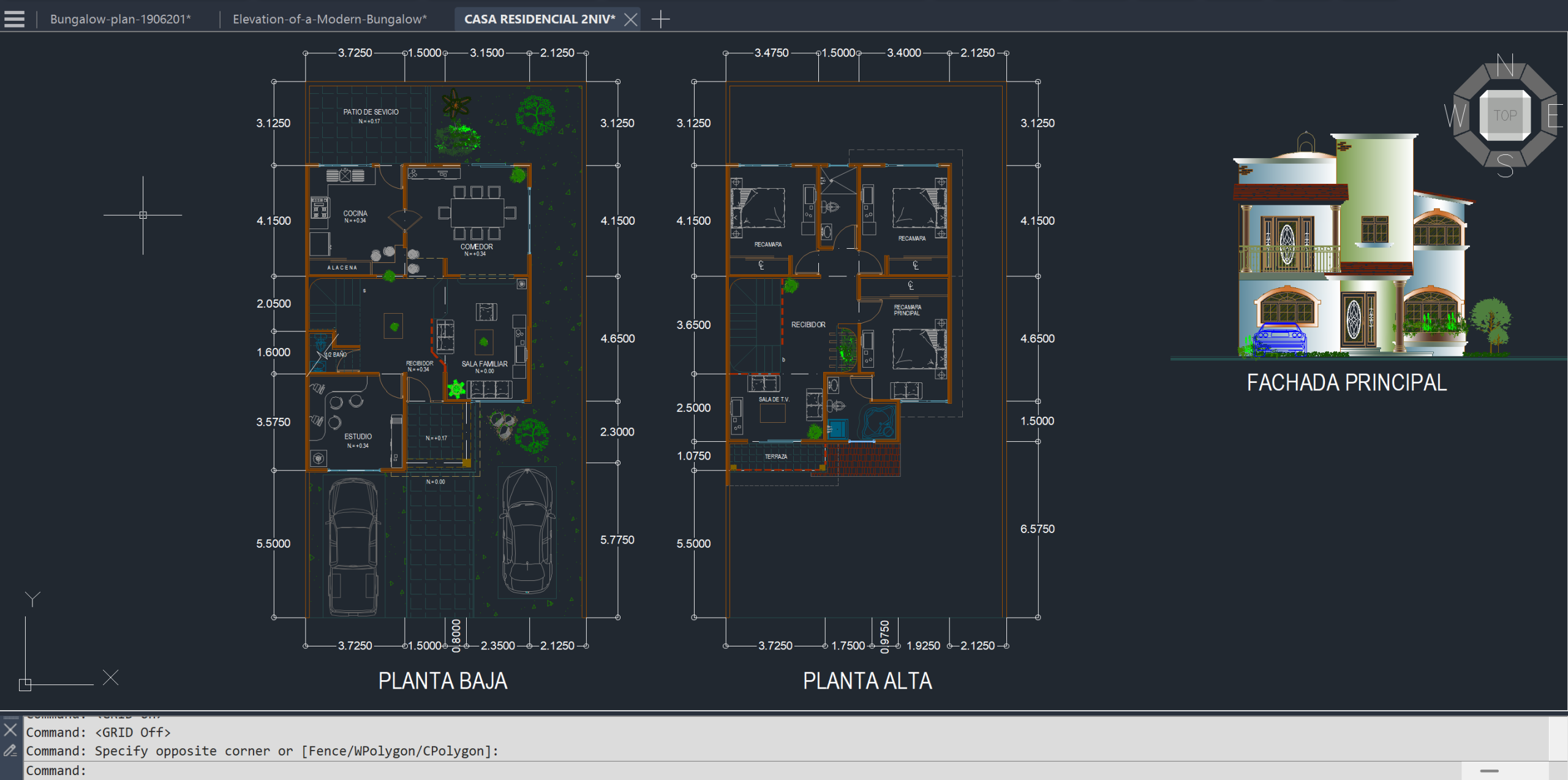Select the right parked car in Planta Baja

[527, 532]
